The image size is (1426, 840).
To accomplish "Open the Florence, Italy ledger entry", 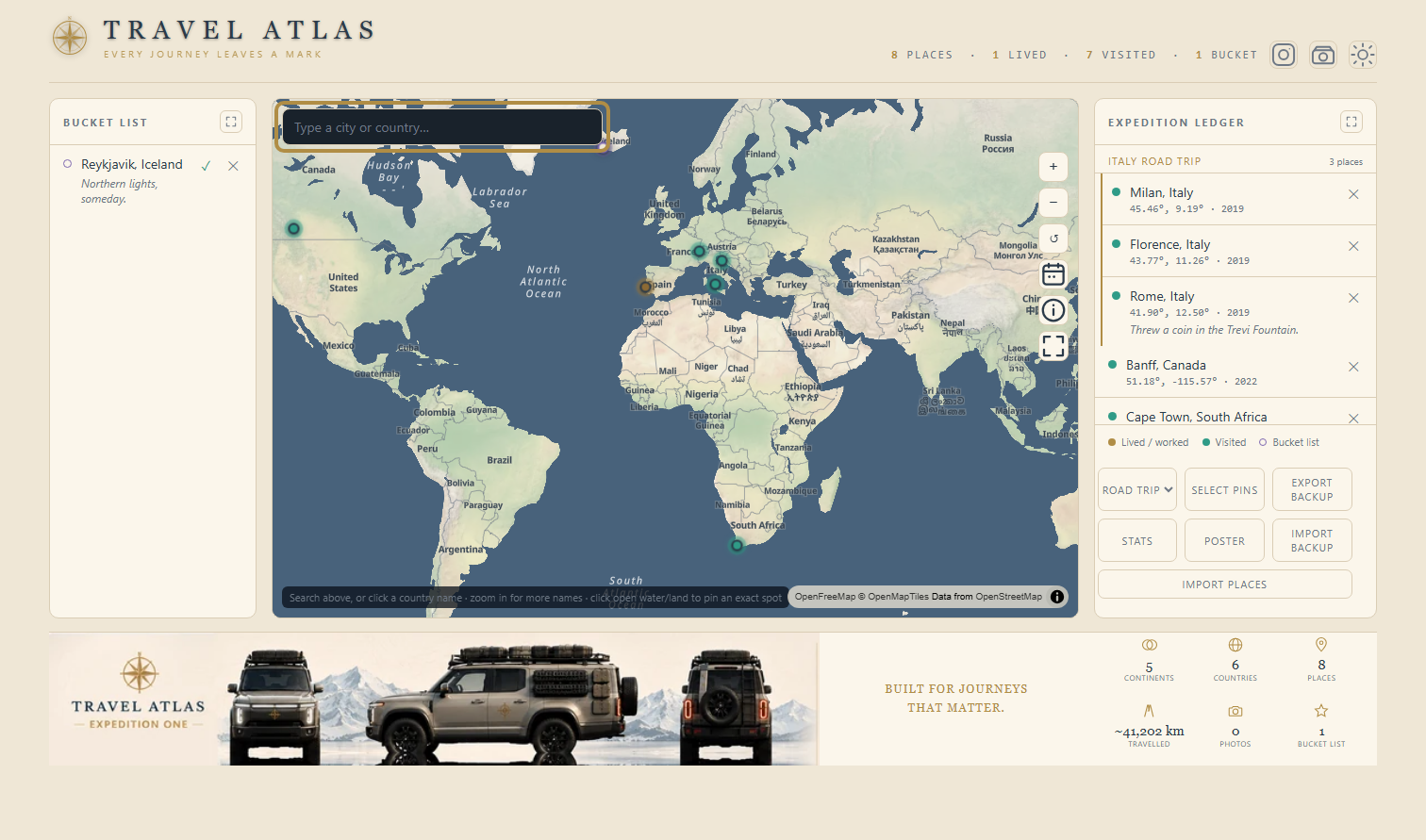I will (1238, 251).
